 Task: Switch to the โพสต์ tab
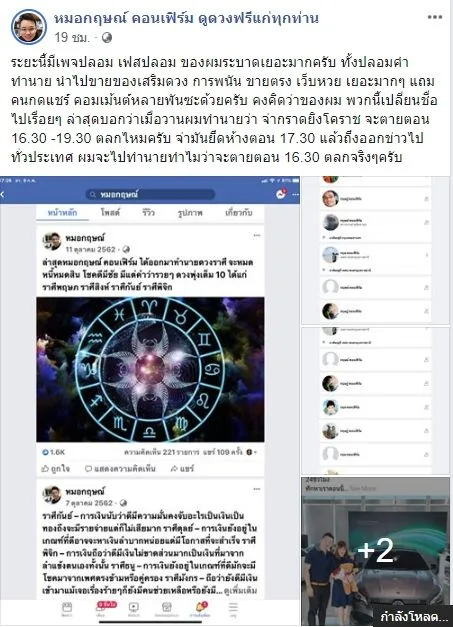point(110,212)
